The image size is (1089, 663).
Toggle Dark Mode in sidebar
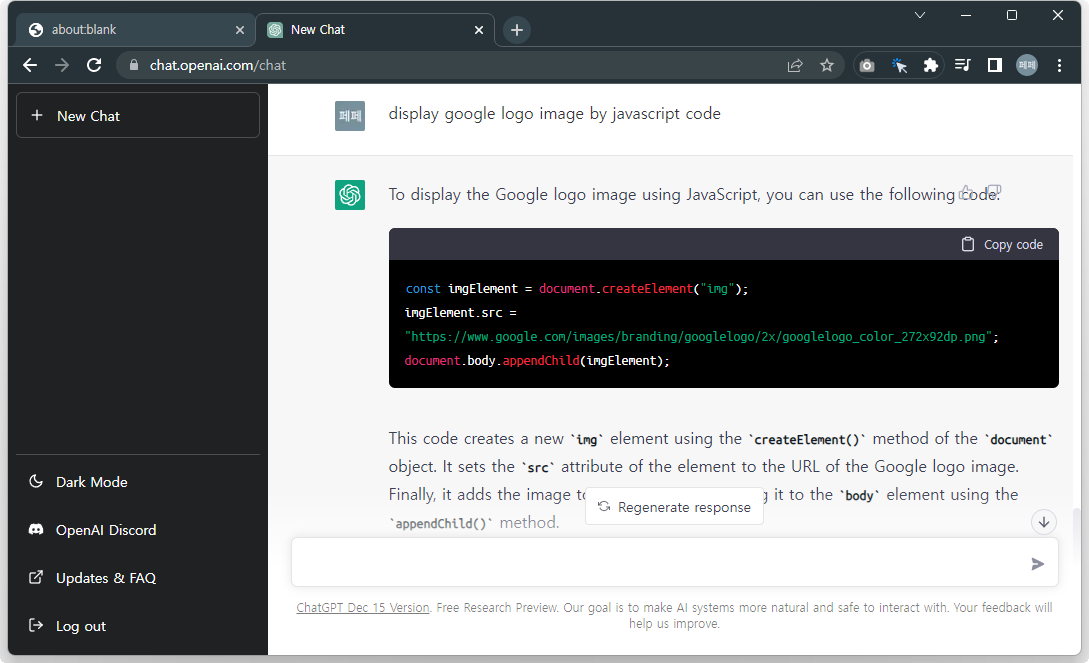pos(138,482)
